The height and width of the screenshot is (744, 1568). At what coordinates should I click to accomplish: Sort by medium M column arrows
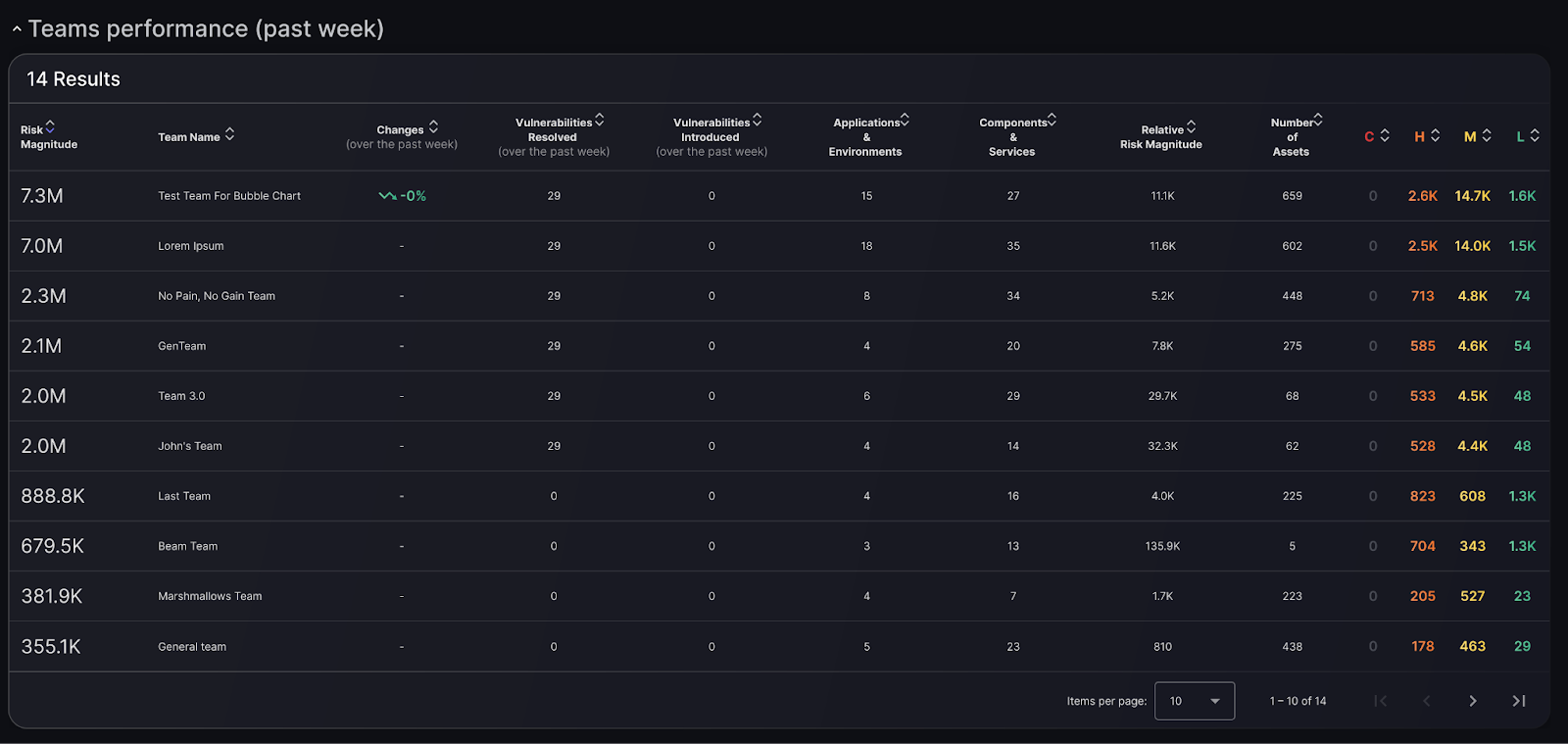pyautogui.click(x=1487, y=135)
